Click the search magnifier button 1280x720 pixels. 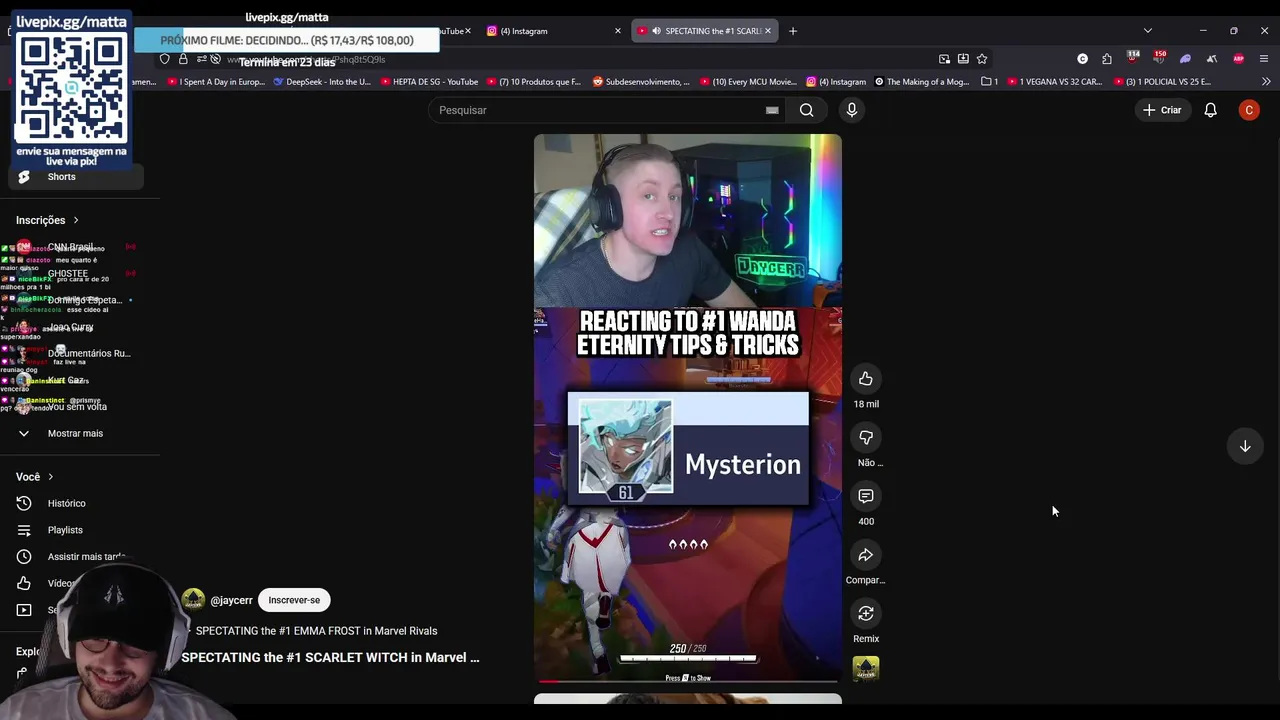pos(807,110)
